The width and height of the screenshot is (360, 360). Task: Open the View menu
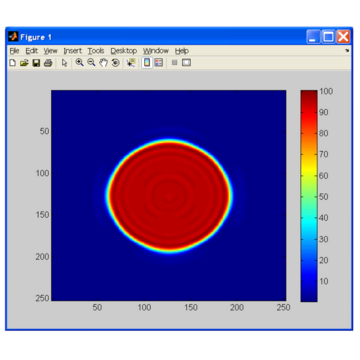pos(51,51)
